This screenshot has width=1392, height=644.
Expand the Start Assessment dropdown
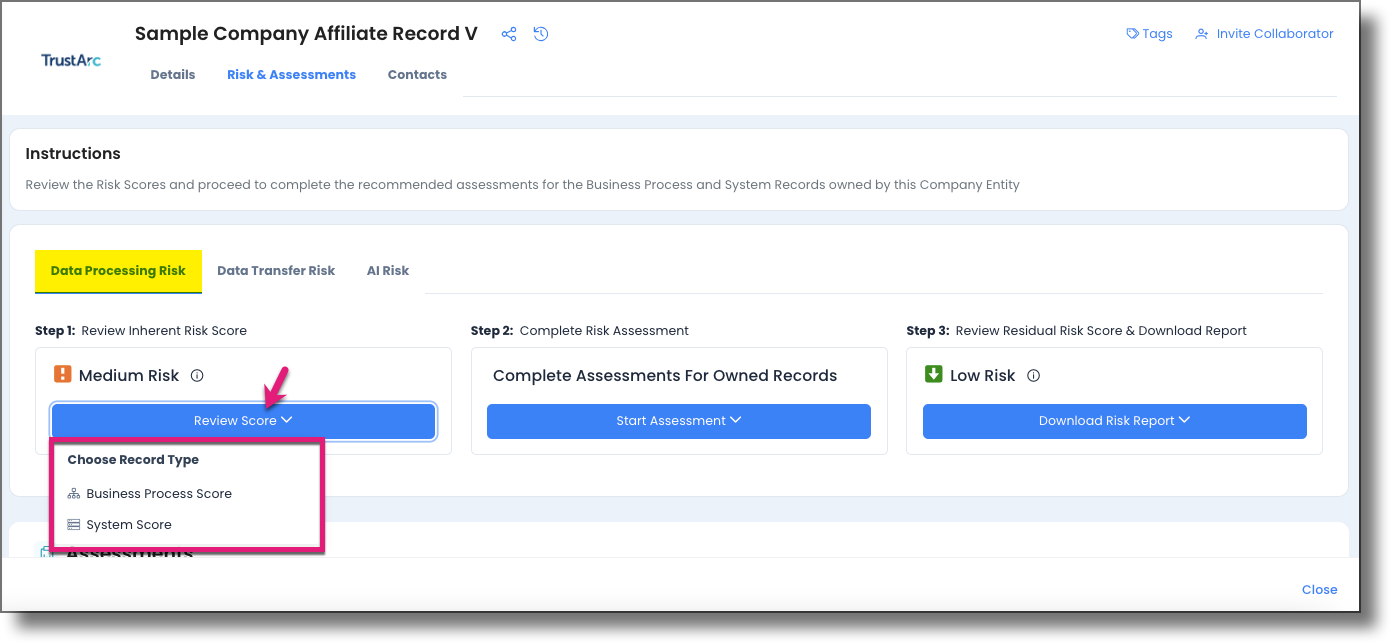(x=679, y=421)
